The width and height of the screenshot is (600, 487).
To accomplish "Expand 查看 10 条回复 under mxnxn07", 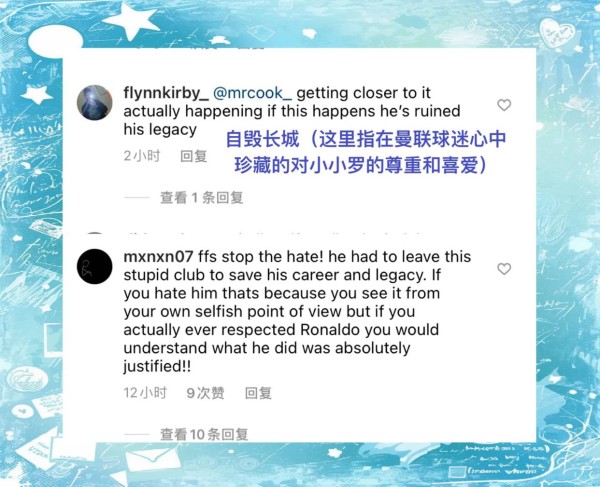I will click(204, 434).
